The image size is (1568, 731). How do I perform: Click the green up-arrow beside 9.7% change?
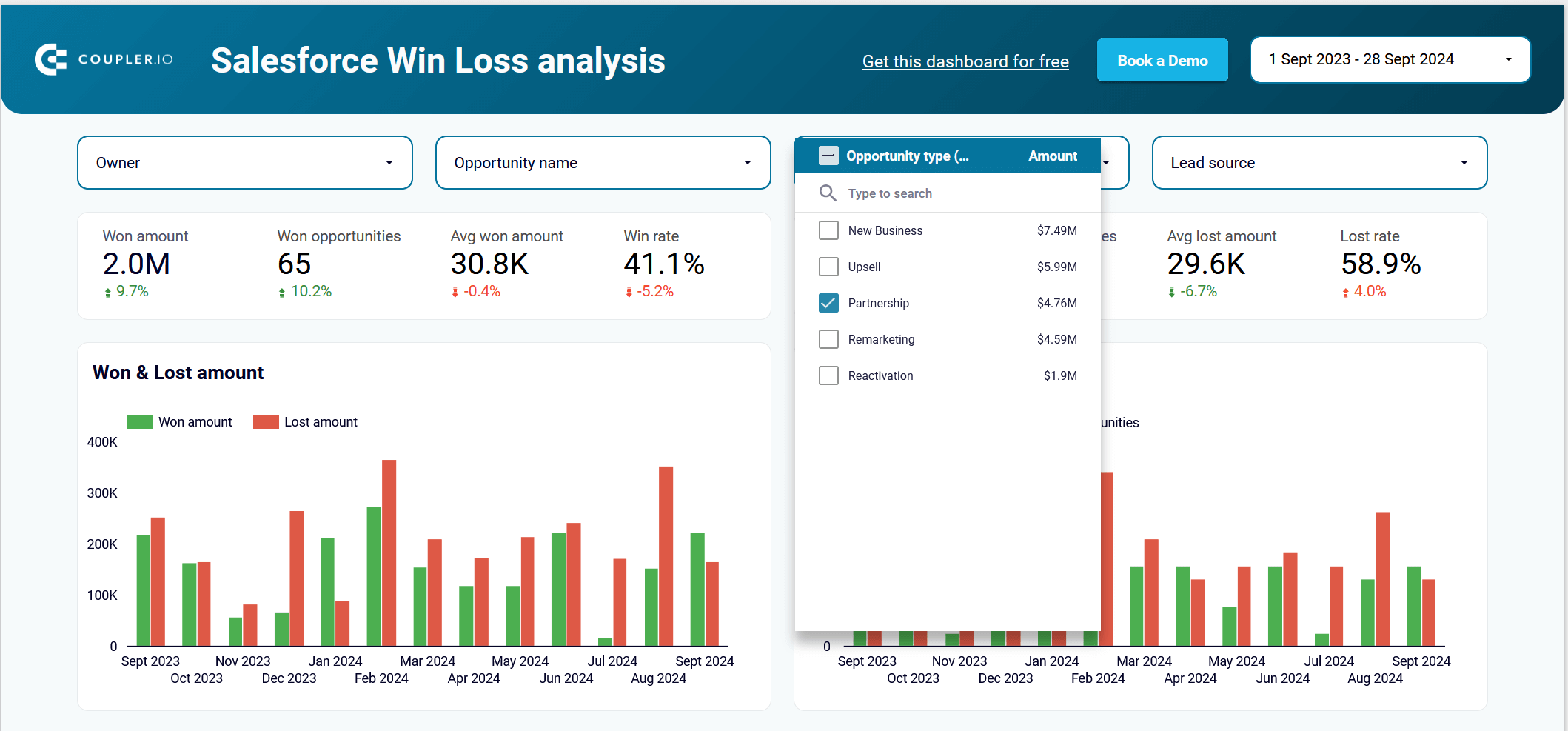[108, 293]
